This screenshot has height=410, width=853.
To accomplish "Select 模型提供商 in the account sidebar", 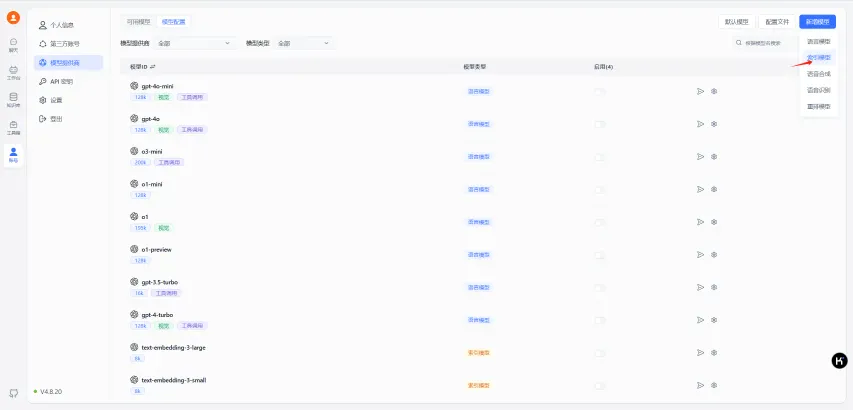I will [69, 63].
